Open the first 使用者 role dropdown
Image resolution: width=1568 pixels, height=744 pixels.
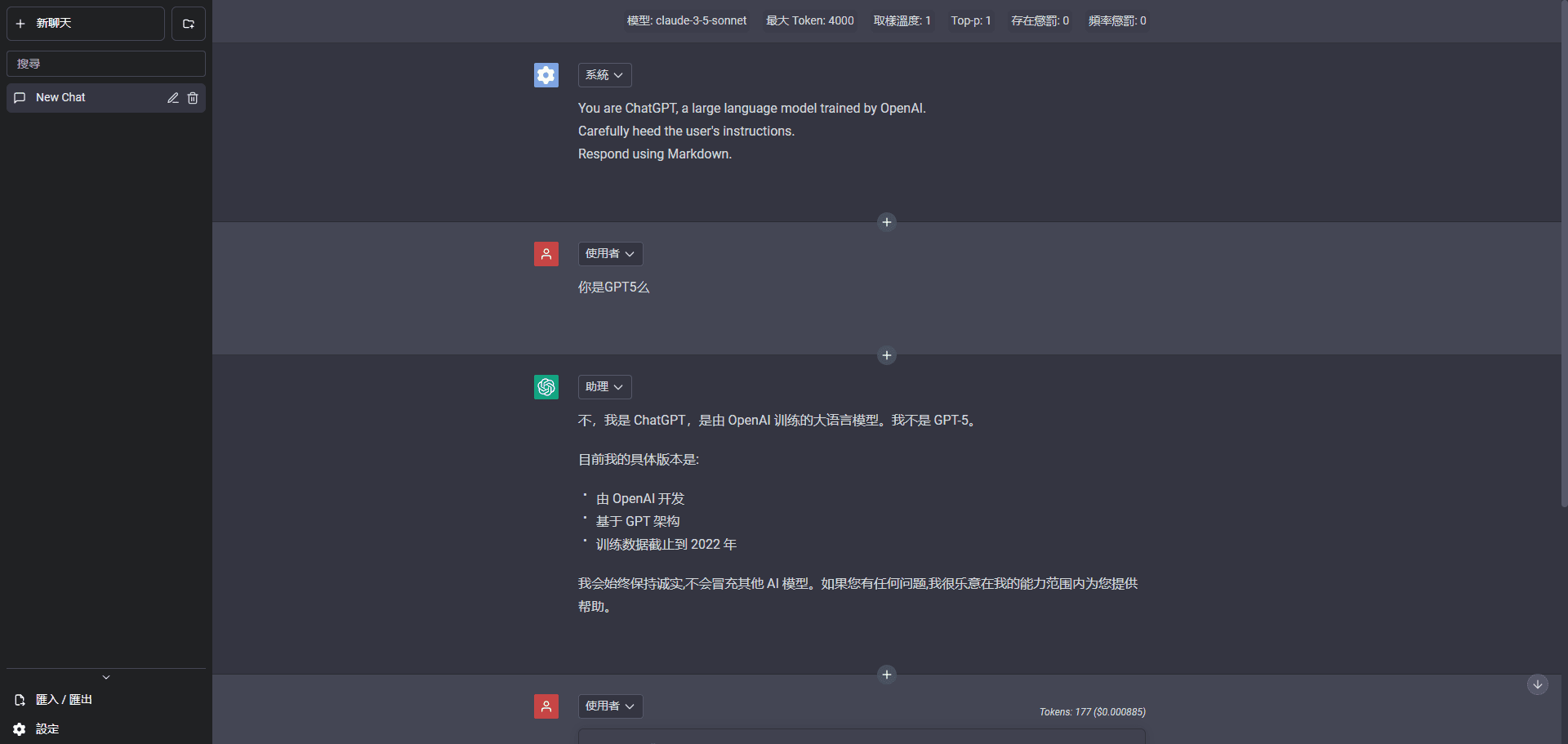point(611,254)
